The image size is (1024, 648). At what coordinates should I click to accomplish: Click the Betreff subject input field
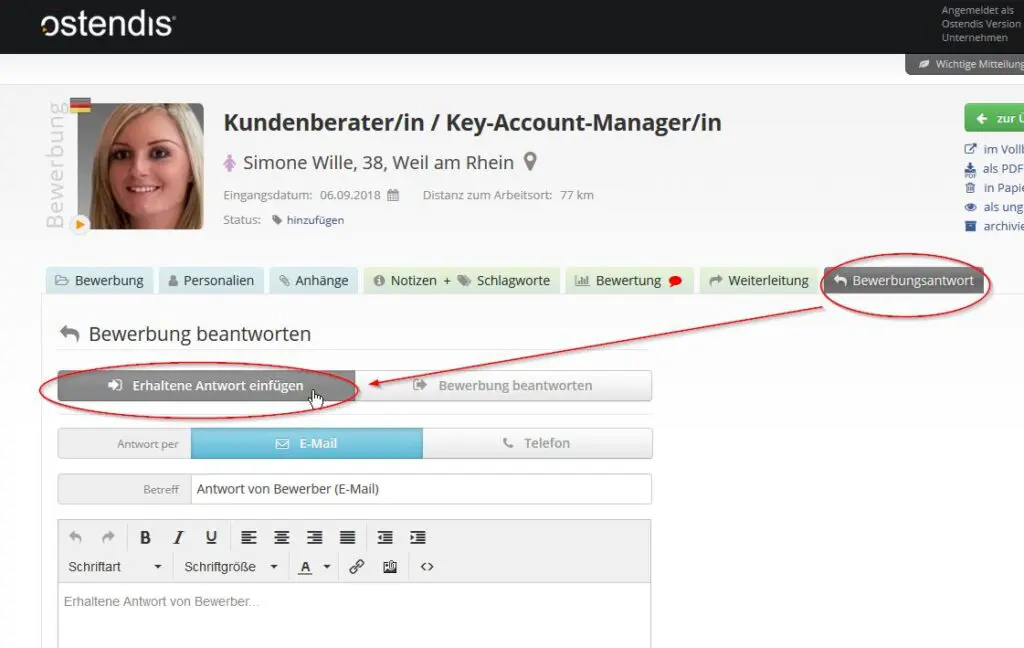tap(421, 489)
